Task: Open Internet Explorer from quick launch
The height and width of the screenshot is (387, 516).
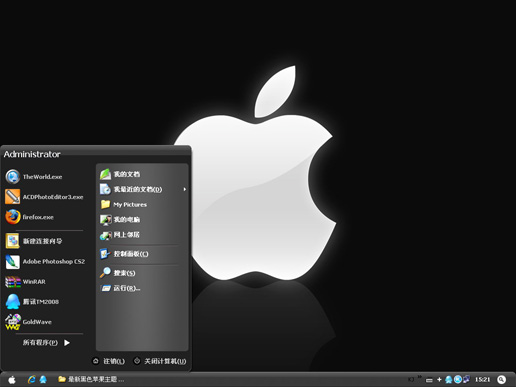Action: (x=32, y=379)
